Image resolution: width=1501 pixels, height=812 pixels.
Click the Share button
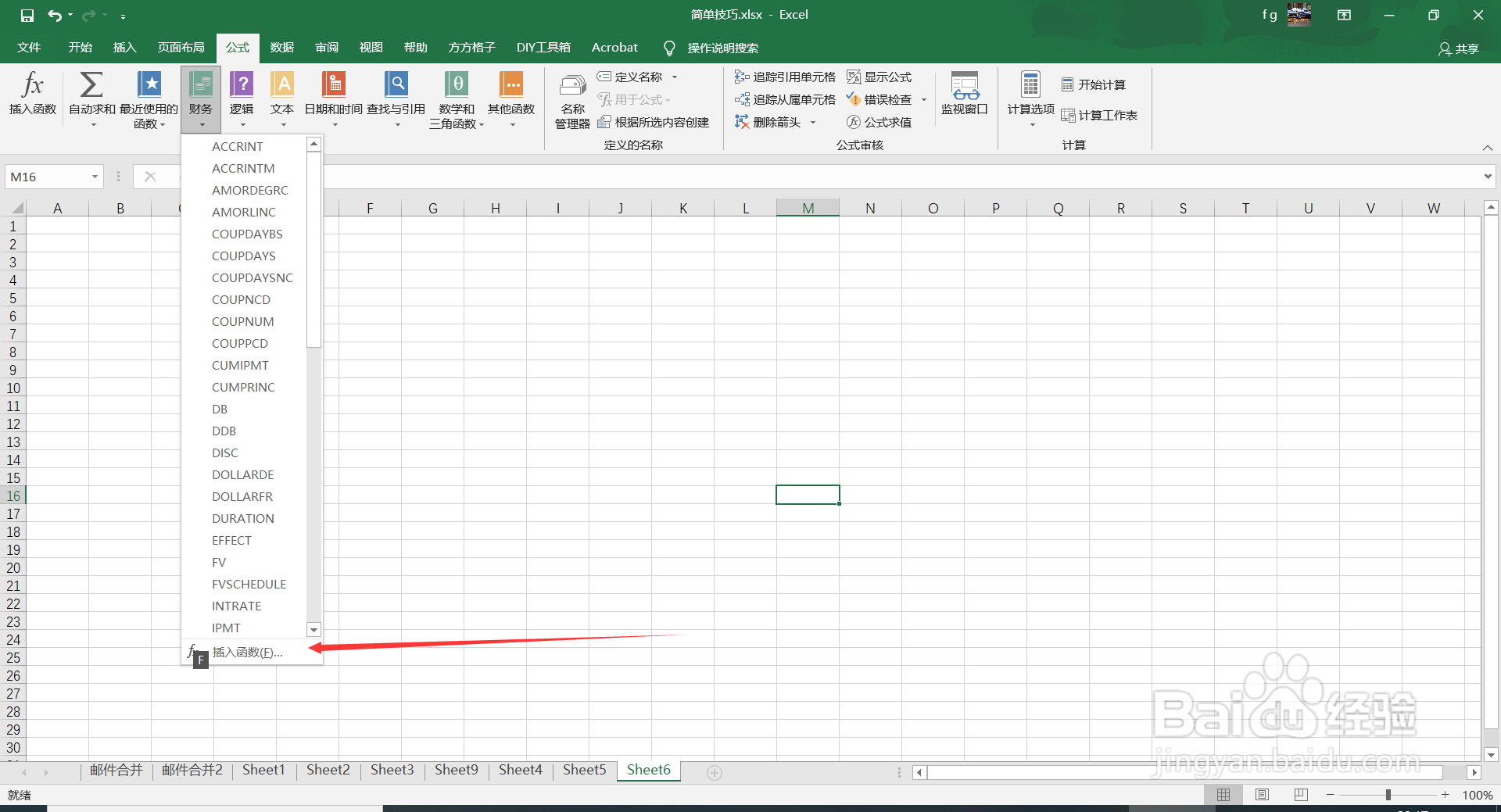[1459, 48]
